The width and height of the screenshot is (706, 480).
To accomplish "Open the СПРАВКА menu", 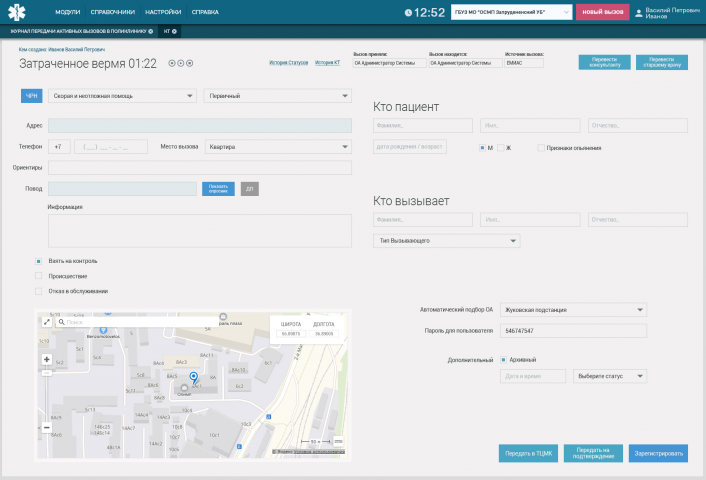I will coord(205,12).
